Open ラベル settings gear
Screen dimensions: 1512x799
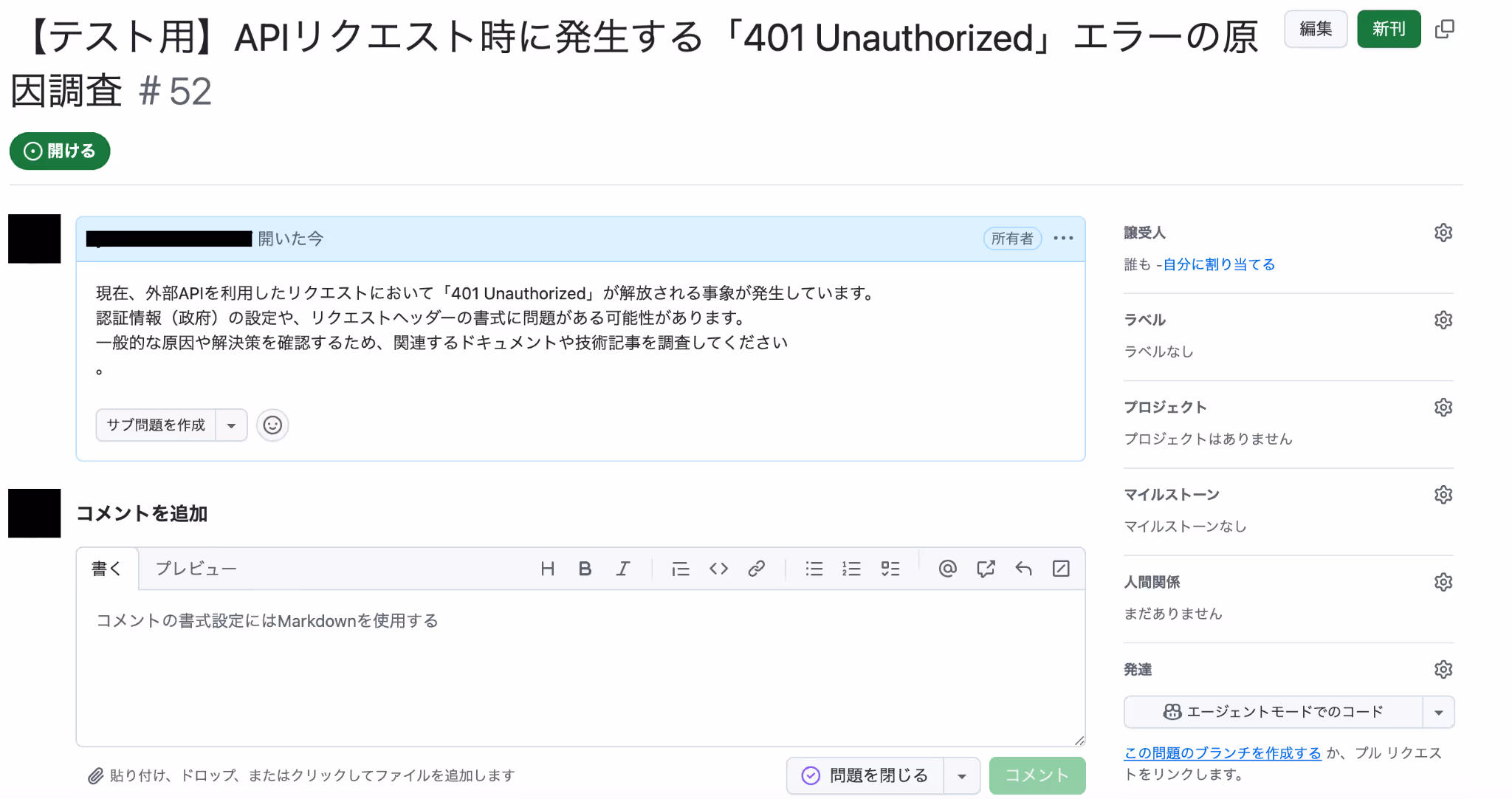click(x=1443, y=320)
